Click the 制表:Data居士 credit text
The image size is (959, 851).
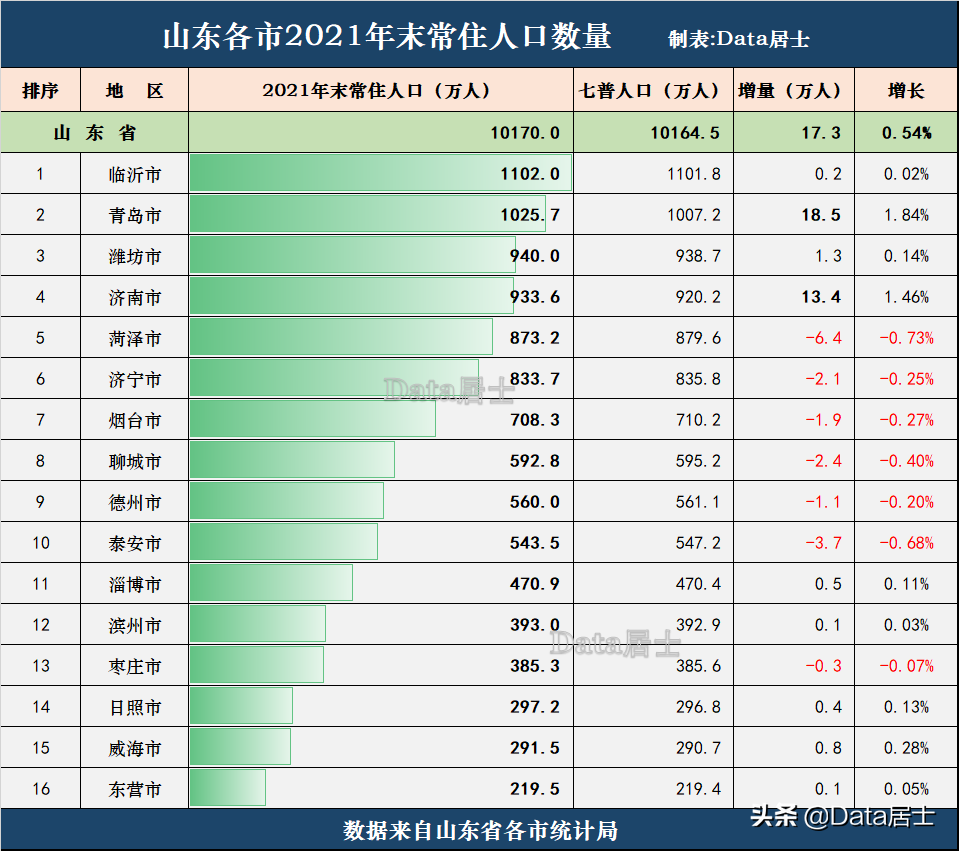(x=737, y=37)
